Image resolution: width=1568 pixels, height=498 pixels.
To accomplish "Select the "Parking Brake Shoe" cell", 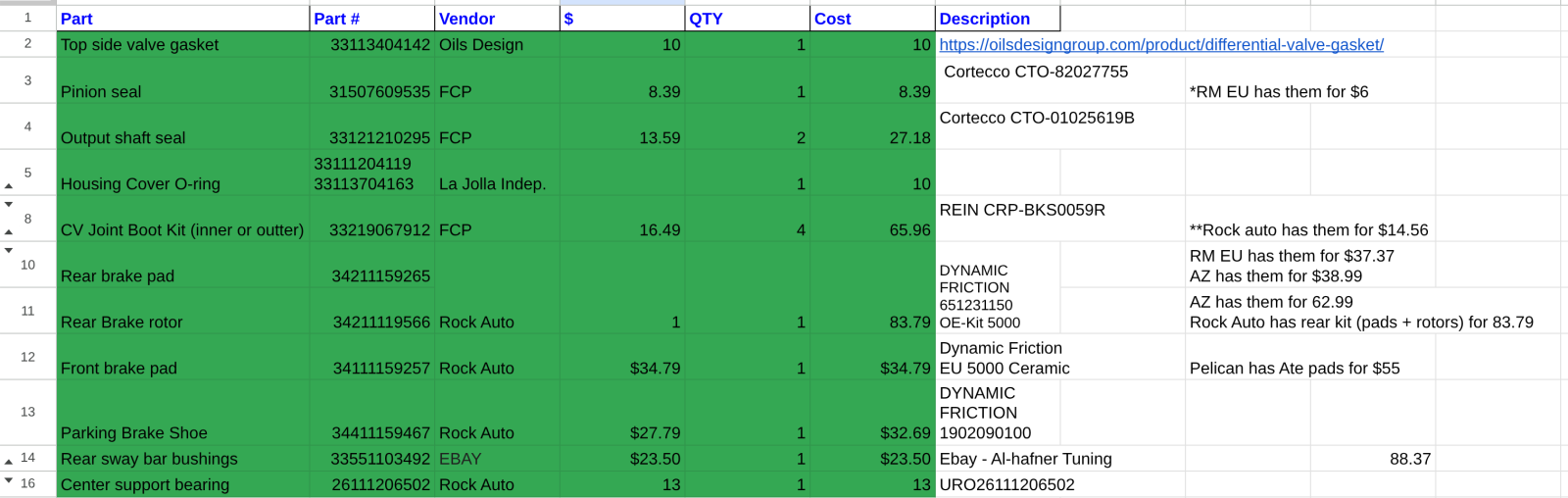I will [x=182, y=413].
